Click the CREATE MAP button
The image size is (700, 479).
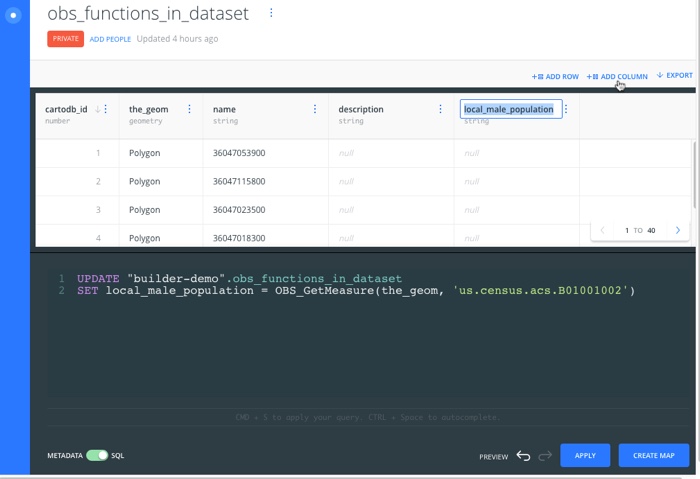click(x=654, y=455)
